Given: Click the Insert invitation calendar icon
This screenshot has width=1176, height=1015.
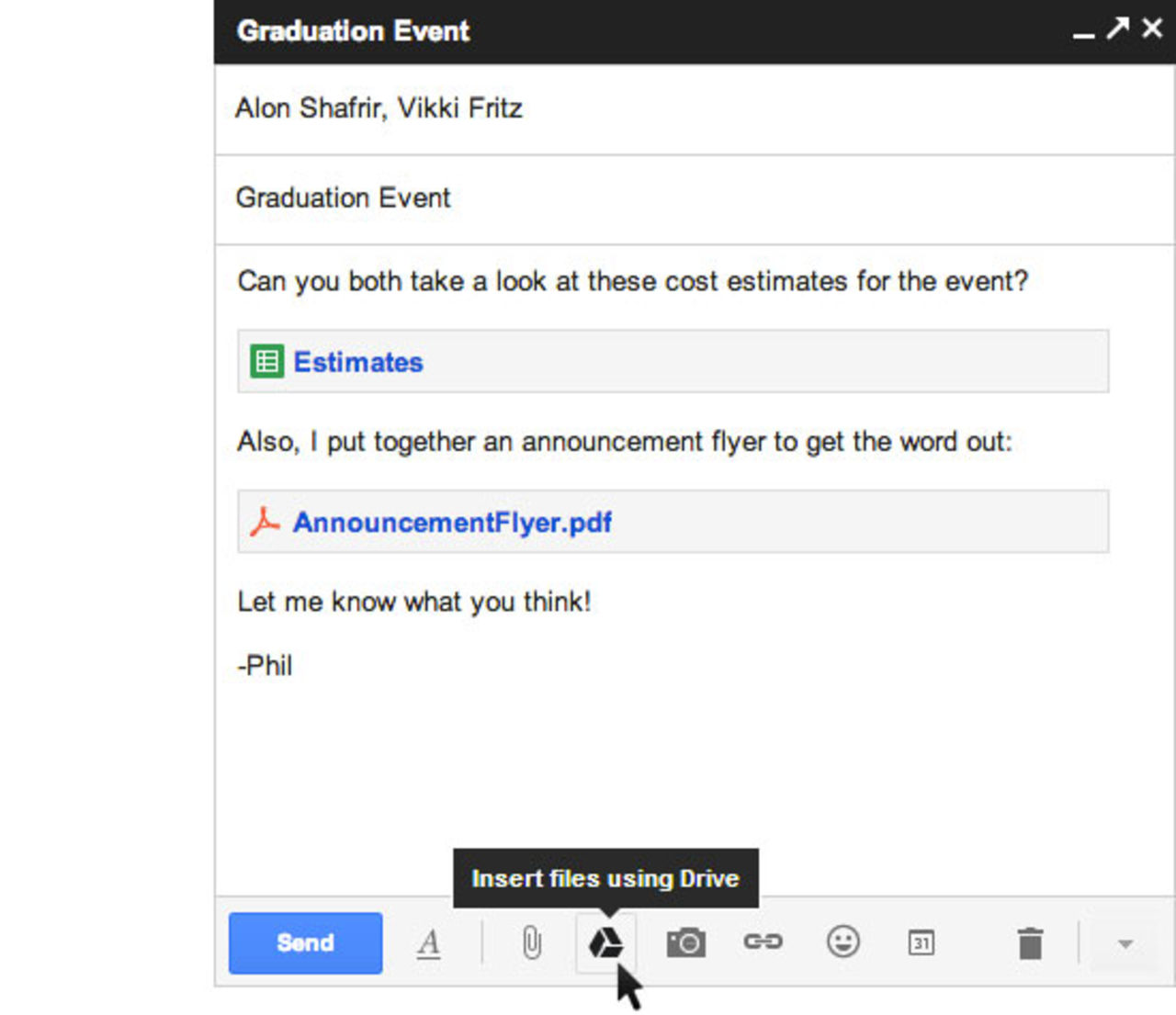Looking at the screenshot, I should point(922,942).
